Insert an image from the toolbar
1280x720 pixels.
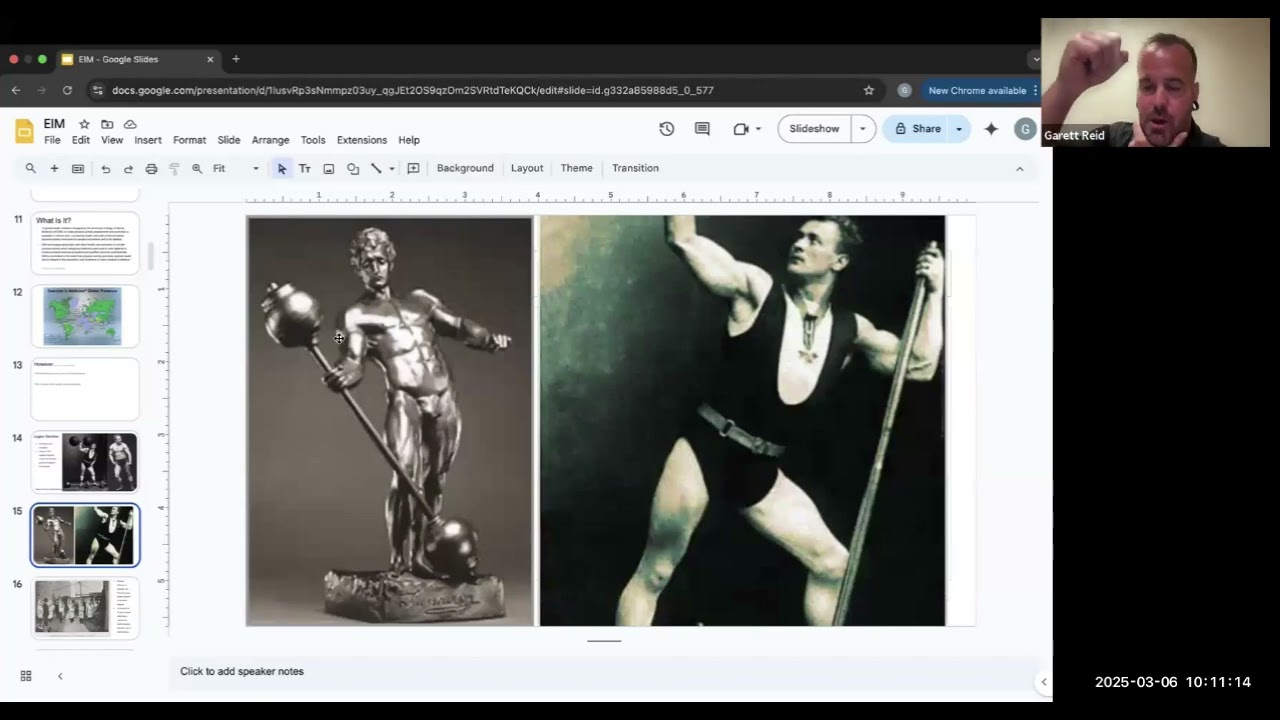click(x=328, y=169)
